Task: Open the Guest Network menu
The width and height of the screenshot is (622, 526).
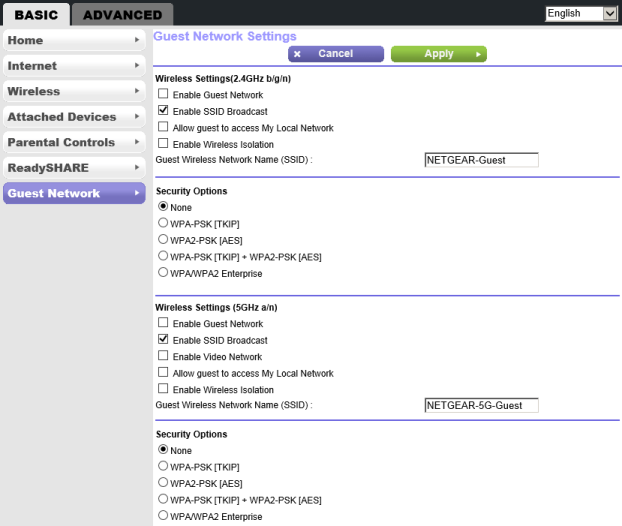Action: point(74,193)
